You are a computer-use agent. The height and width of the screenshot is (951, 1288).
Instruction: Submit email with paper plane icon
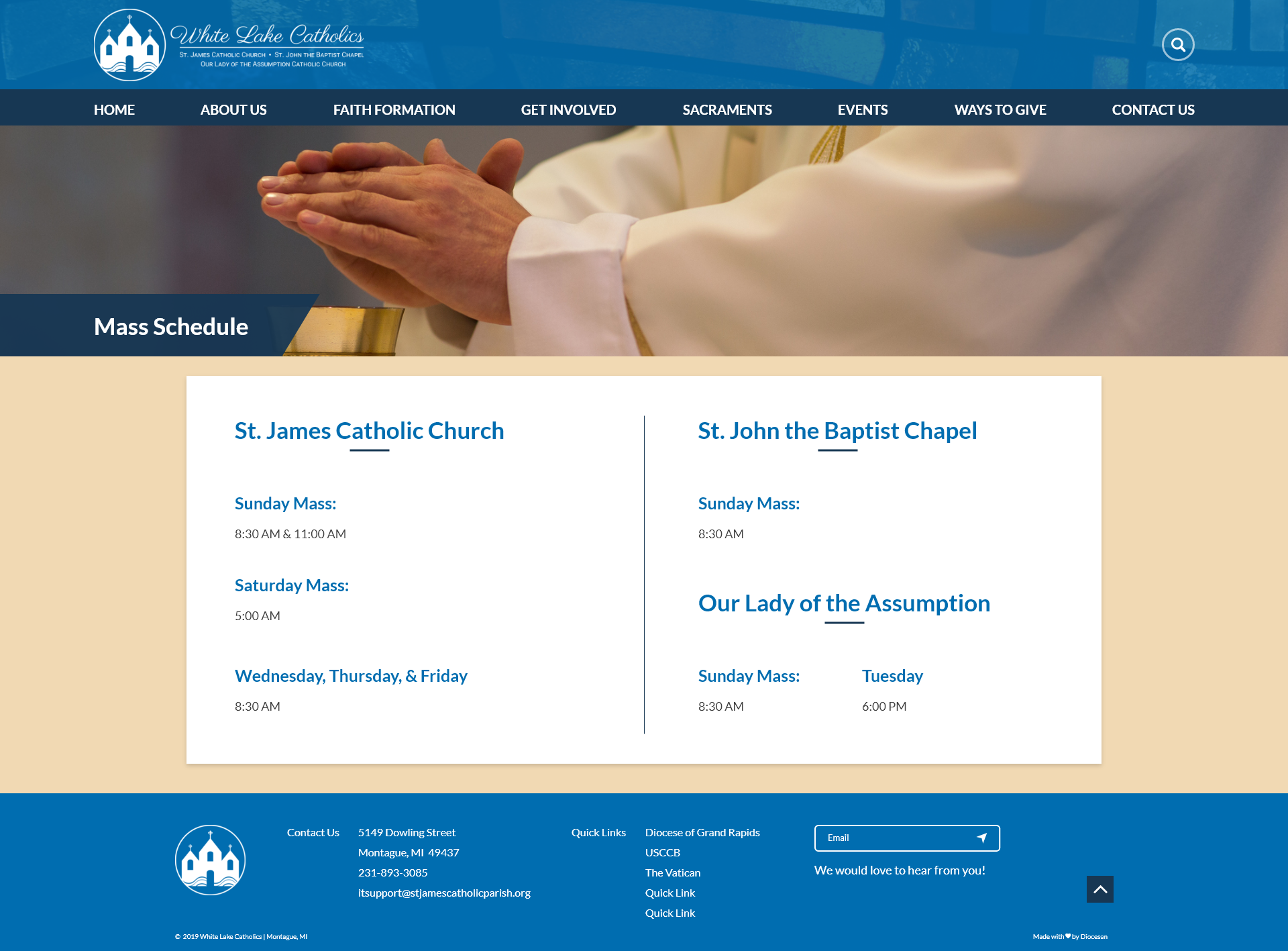[981, 838]
